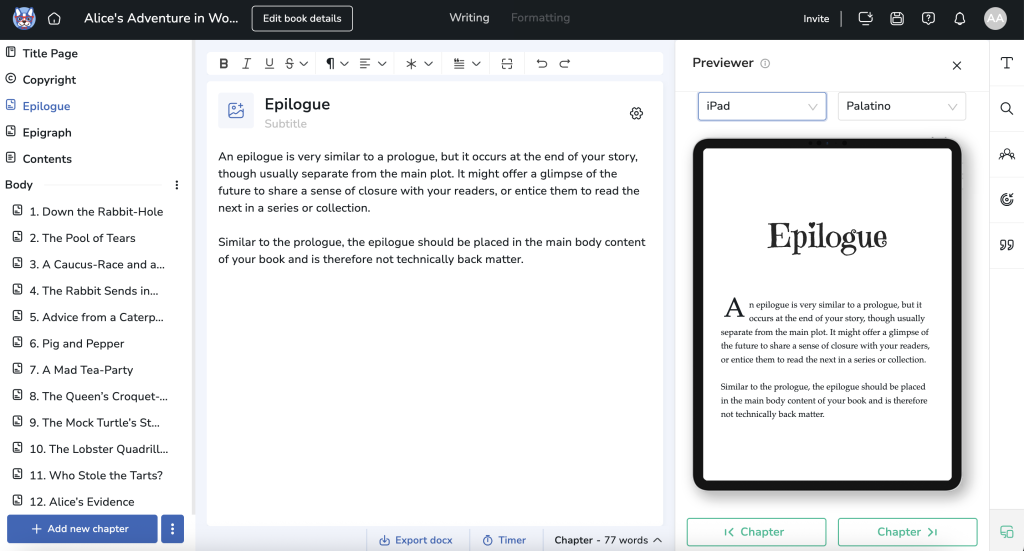Screen dimensions: 1024x551
Task: Open the search icon in right sidebar
Action: pyautogui.click(x=1006, y=108)
